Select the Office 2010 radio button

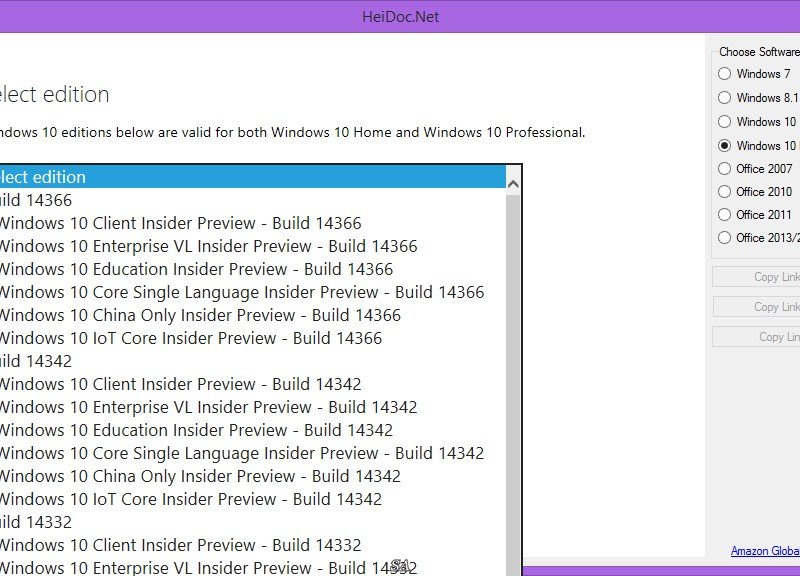(724, 191)
